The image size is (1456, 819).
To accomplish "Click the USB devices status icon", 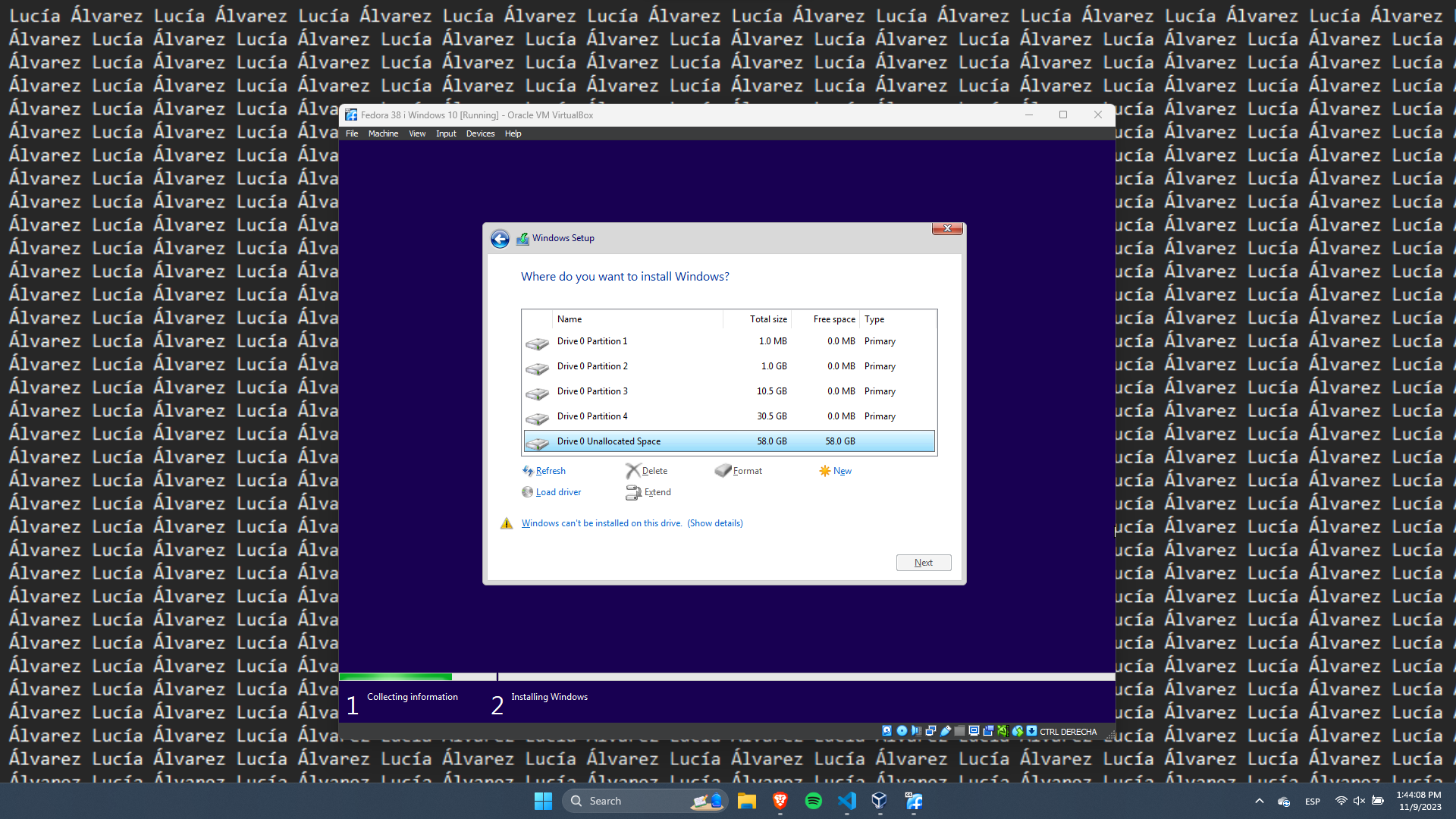I will pyautogui.click(x=946, y=731).
